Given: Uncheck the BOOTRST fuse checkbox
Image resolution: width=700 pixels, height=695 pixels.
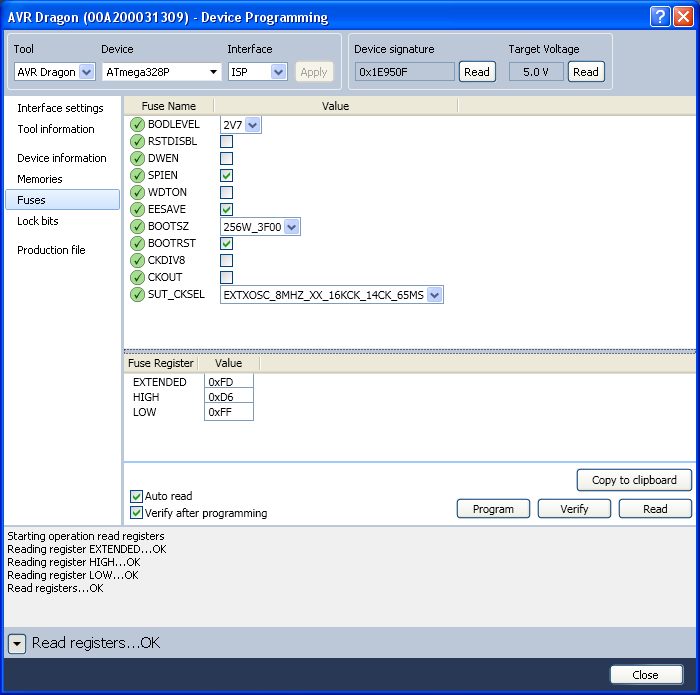Looking at the screenshot, I should (226, 243).
